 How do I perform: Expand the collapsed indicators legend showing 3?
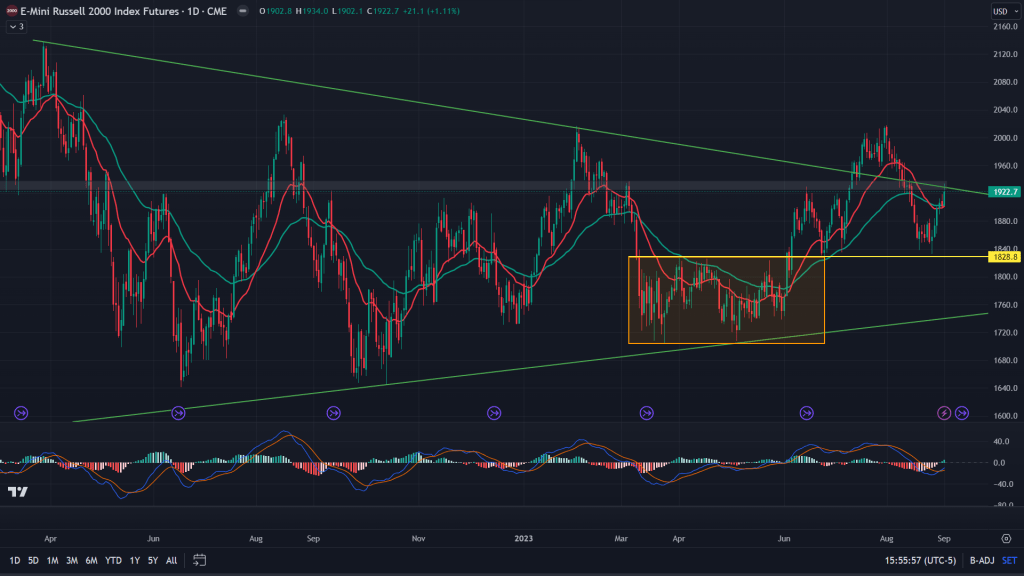click(15, 27)
